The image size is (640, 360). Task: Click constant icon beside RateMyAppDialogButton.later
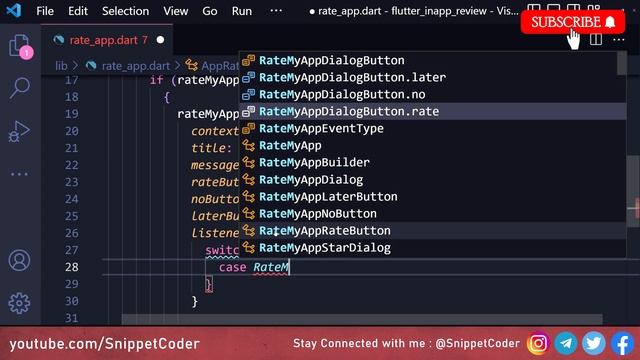pos(248,78)
